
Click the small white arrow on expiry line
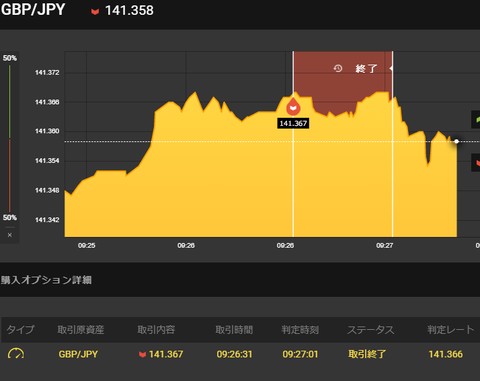[391, 68]
